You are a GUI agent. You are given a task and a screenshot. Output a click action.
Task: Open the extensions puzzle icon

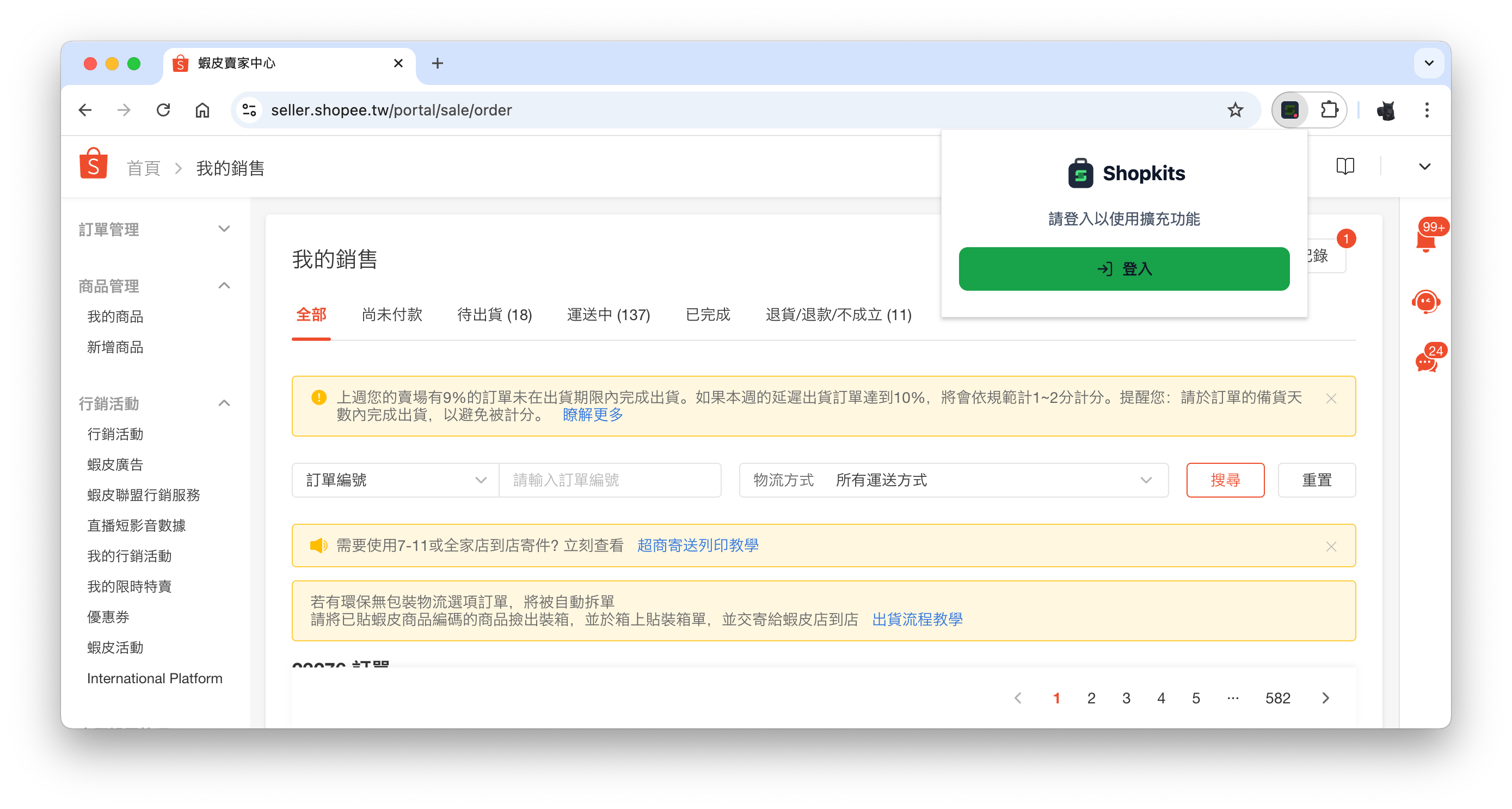[1329, 110]
